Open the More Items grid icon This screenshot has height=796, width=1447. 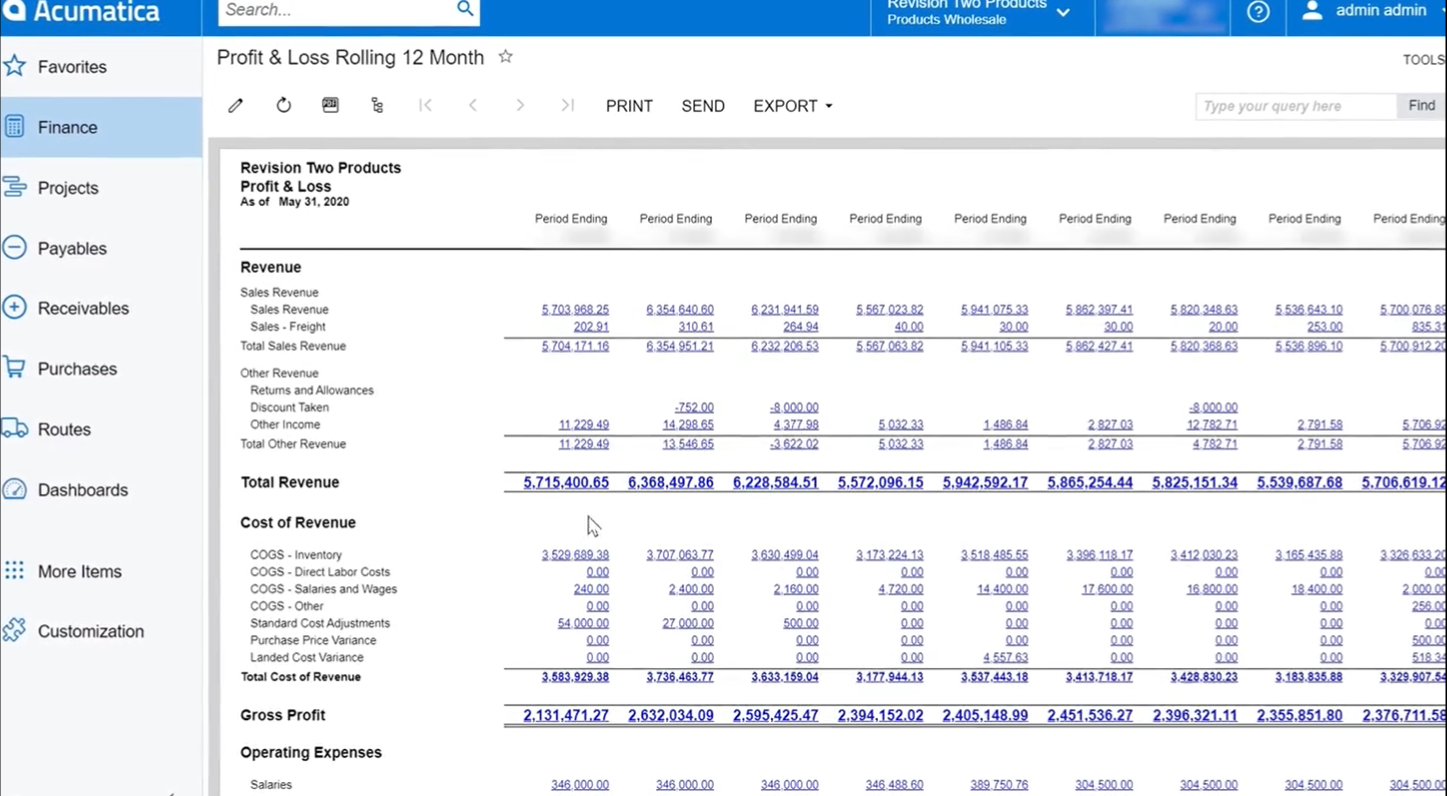[14, 571]
